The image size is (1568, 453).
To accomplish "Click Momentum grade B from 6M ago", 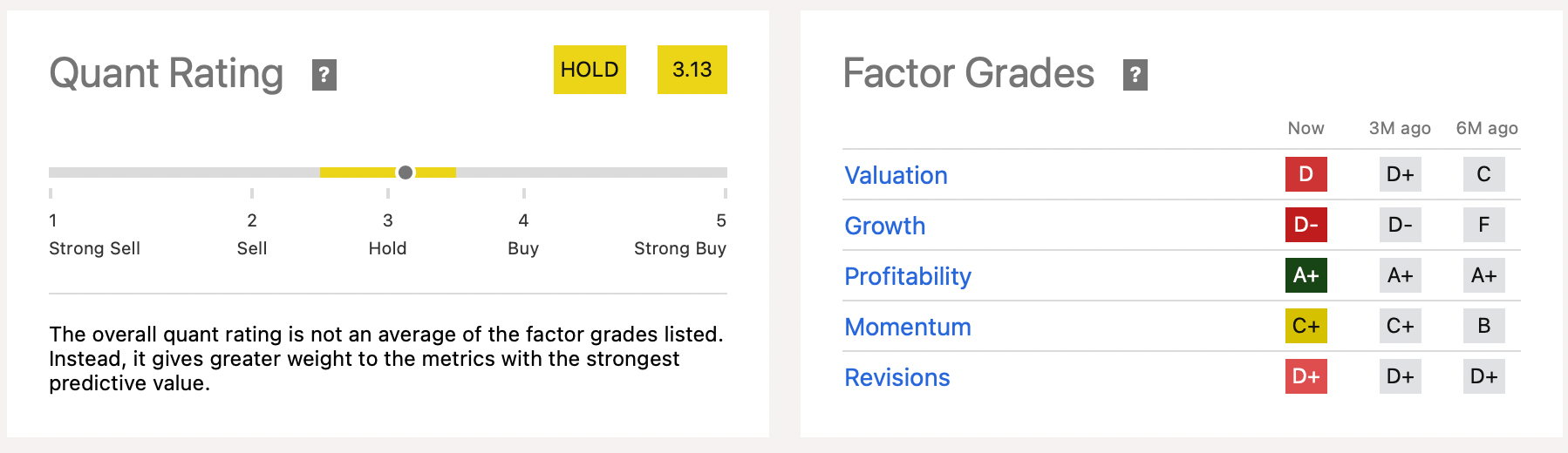I will tap(1483, 326).
